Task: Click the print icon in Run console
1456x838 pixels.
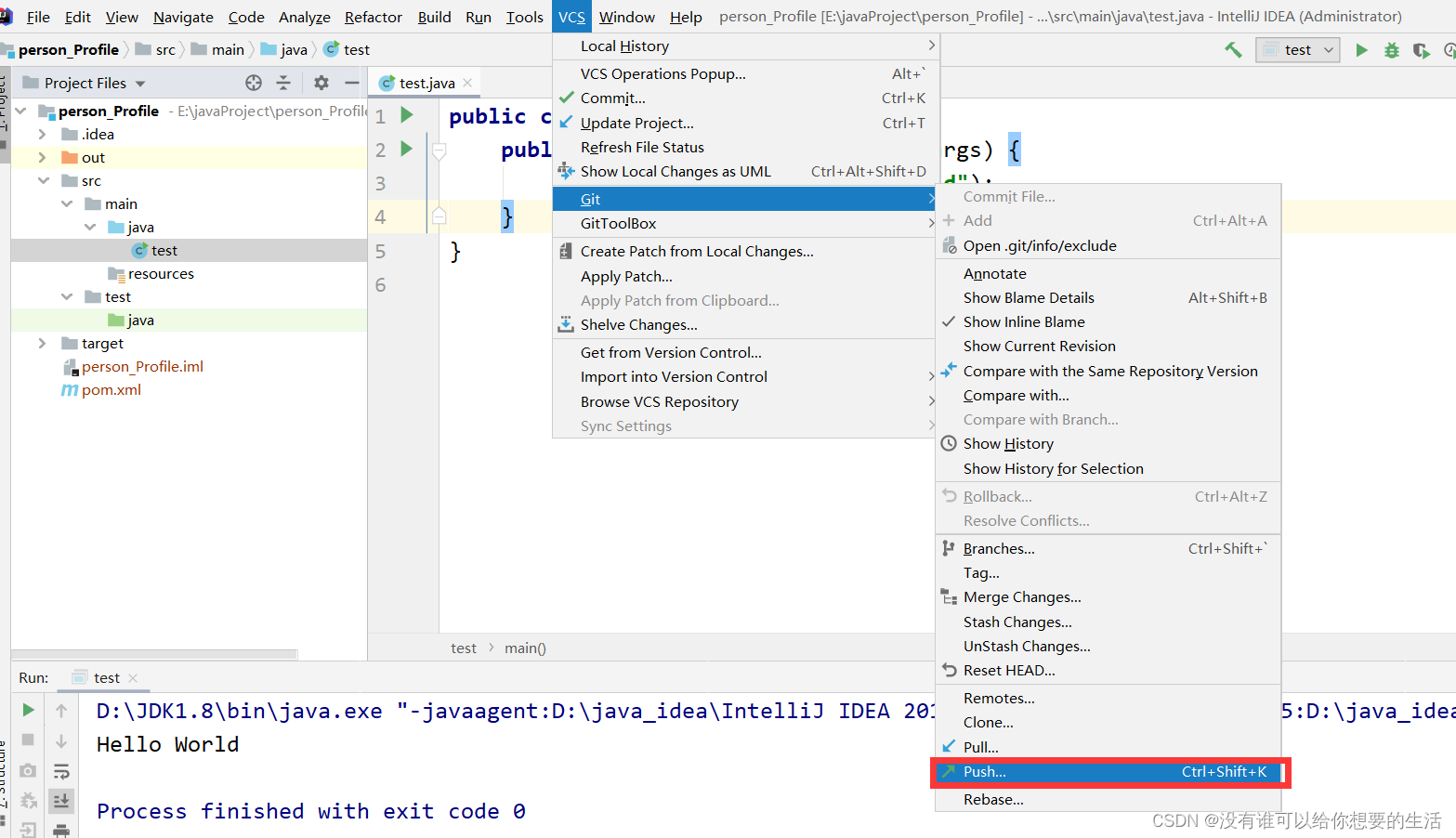Action: coord(61,830)
